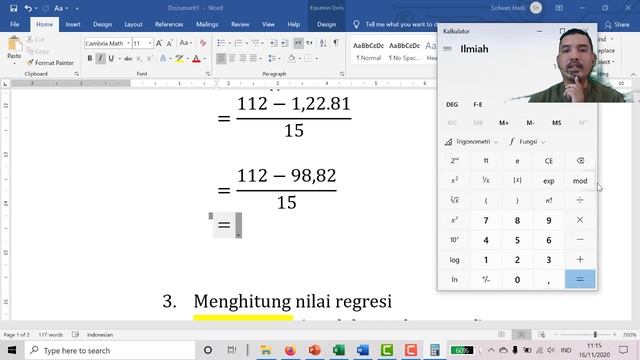Click calculator digit 7 key
The height and width of the screenshot is (360, 640).
(x=486, y=220)
